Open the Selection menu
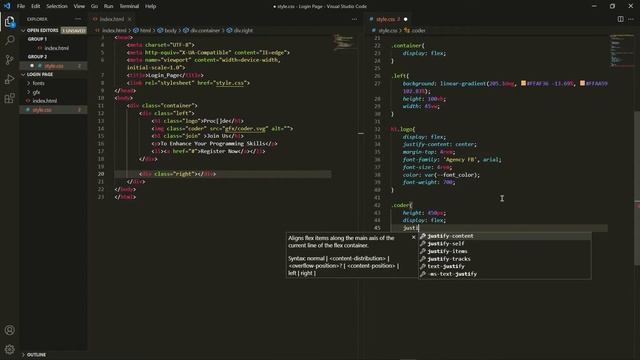Image resolution: width=640 pixels, height=360 pixels. (x=57, y=6)
